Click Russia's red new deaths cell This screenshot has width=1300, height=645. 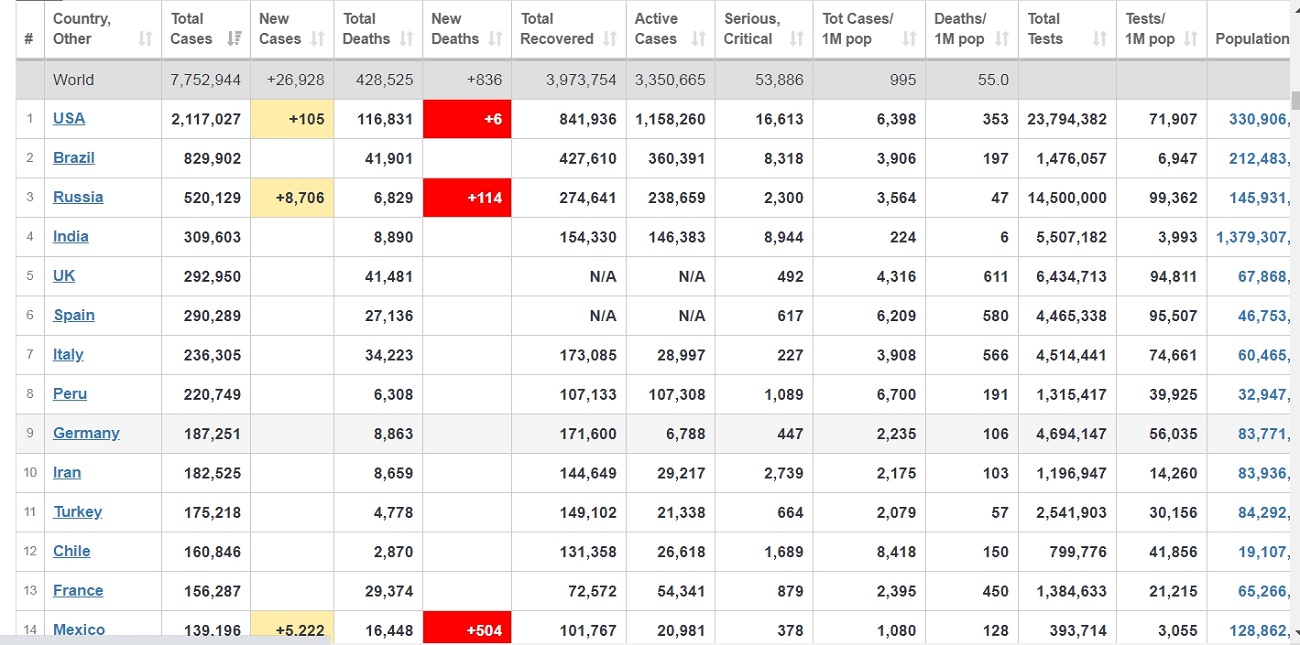[x=467, y=197]
